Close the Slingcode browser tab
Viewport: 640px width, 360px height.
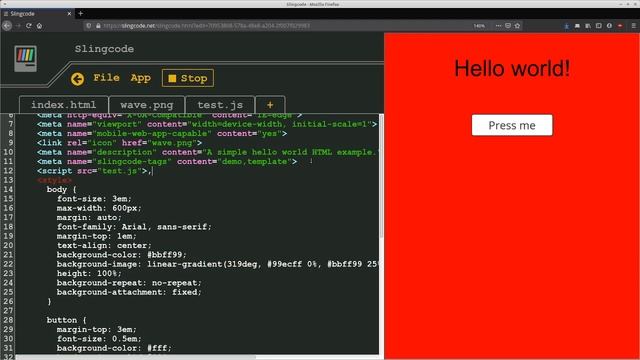pyautogui.click(x=69, y=13)
